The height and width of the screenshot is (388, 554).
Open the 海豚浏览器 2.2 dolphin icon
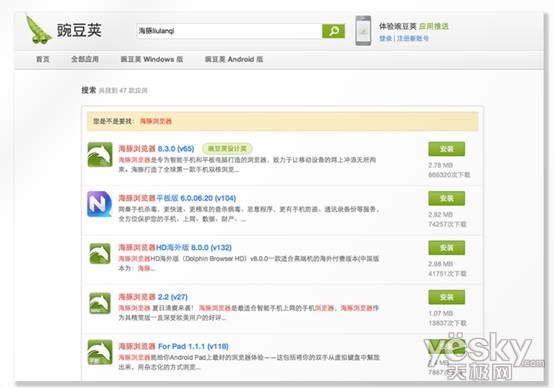coord(100,303)
